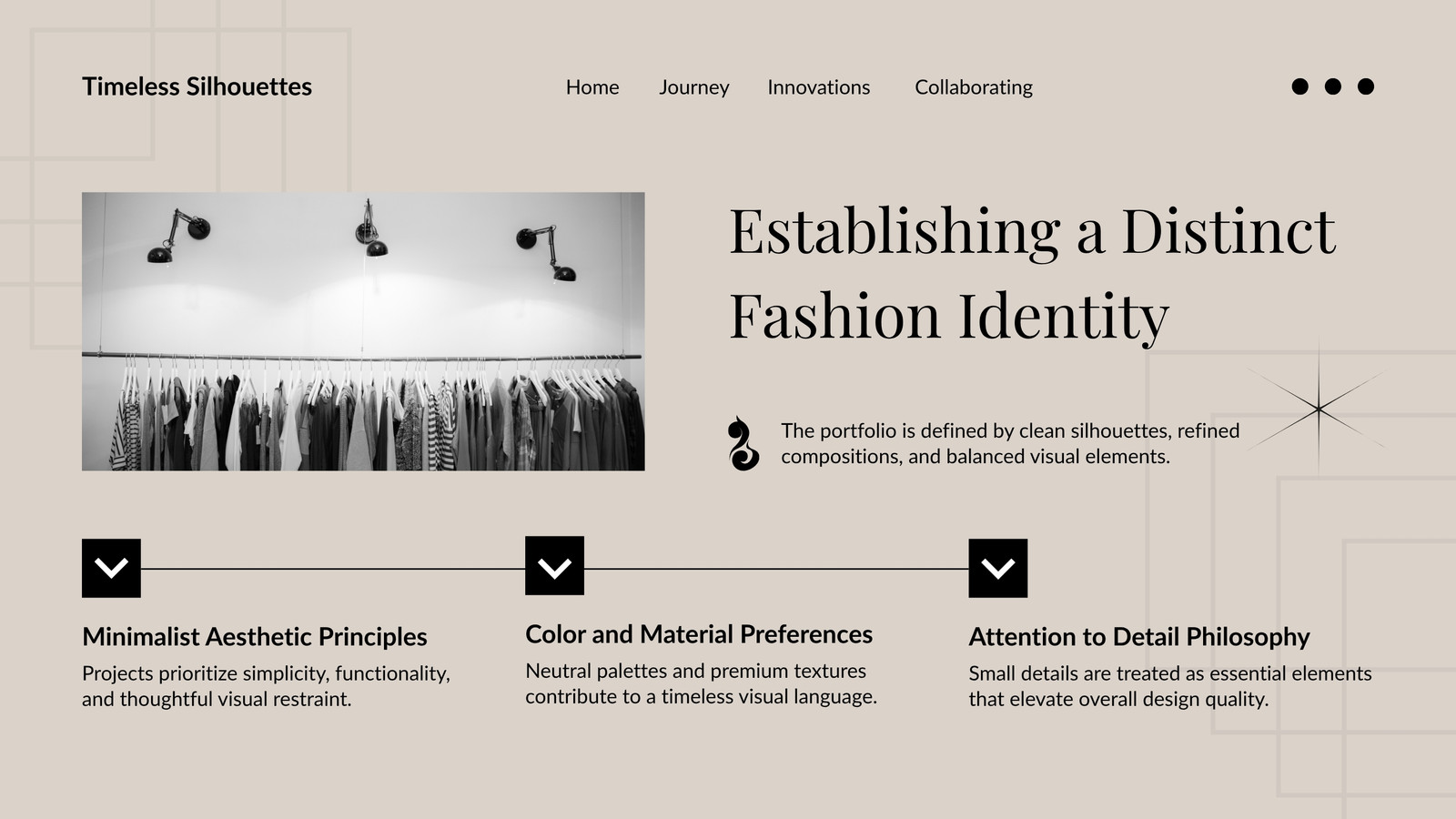1456x819 pixels.
Task: Click the last black dot of three
Action: click(1366, 86)
